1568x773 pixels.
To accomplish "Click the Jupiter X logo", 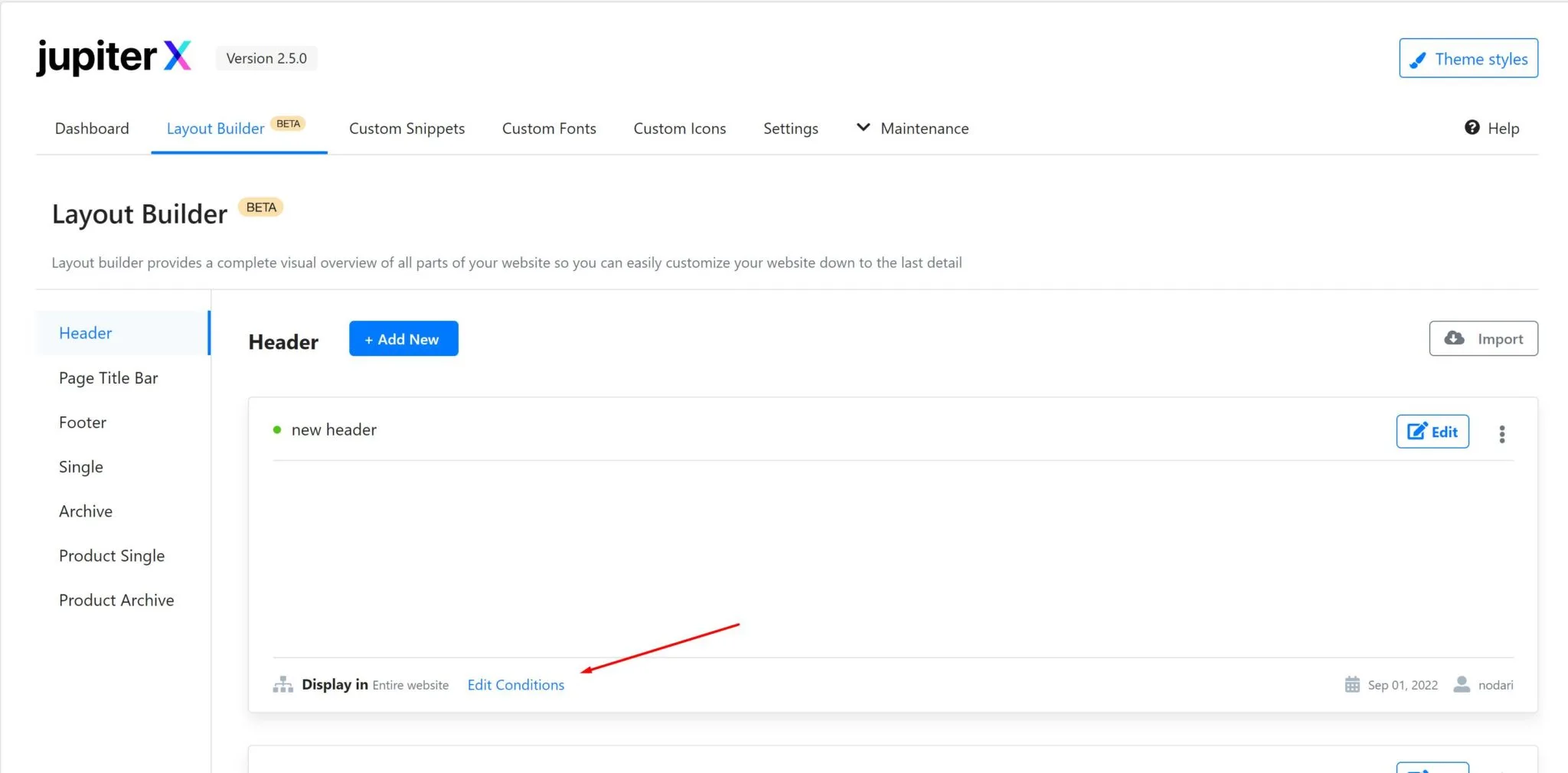I will click(113, 57).
